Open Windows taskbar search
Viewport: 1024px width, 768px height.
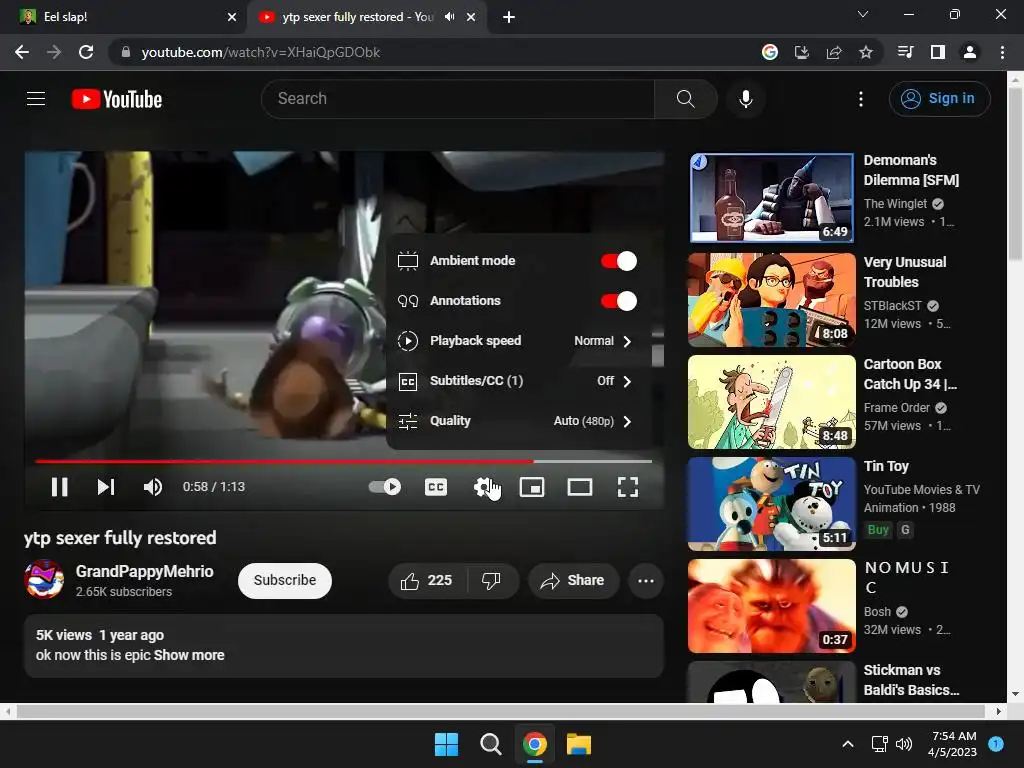point(490,744)
